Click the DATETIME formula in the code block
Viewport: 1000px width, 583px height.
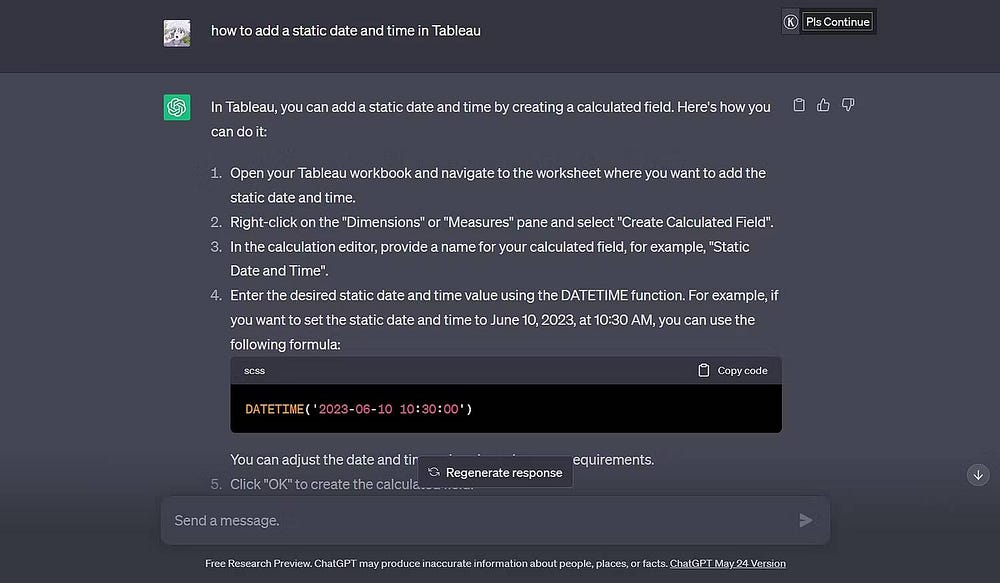click(x=358, y=409)
